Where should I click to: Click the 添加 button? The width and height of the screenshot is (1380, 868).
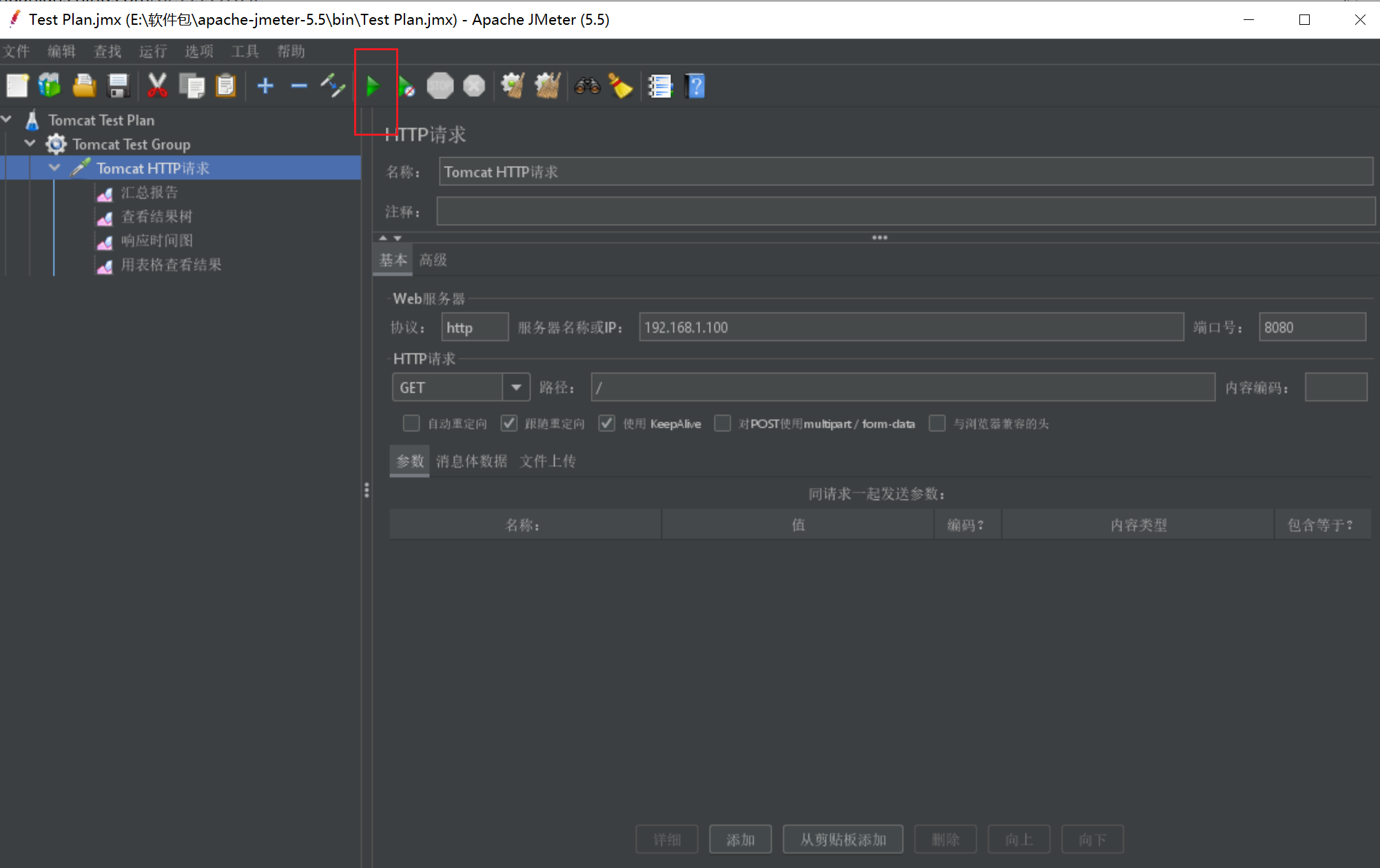pos(740,840)
